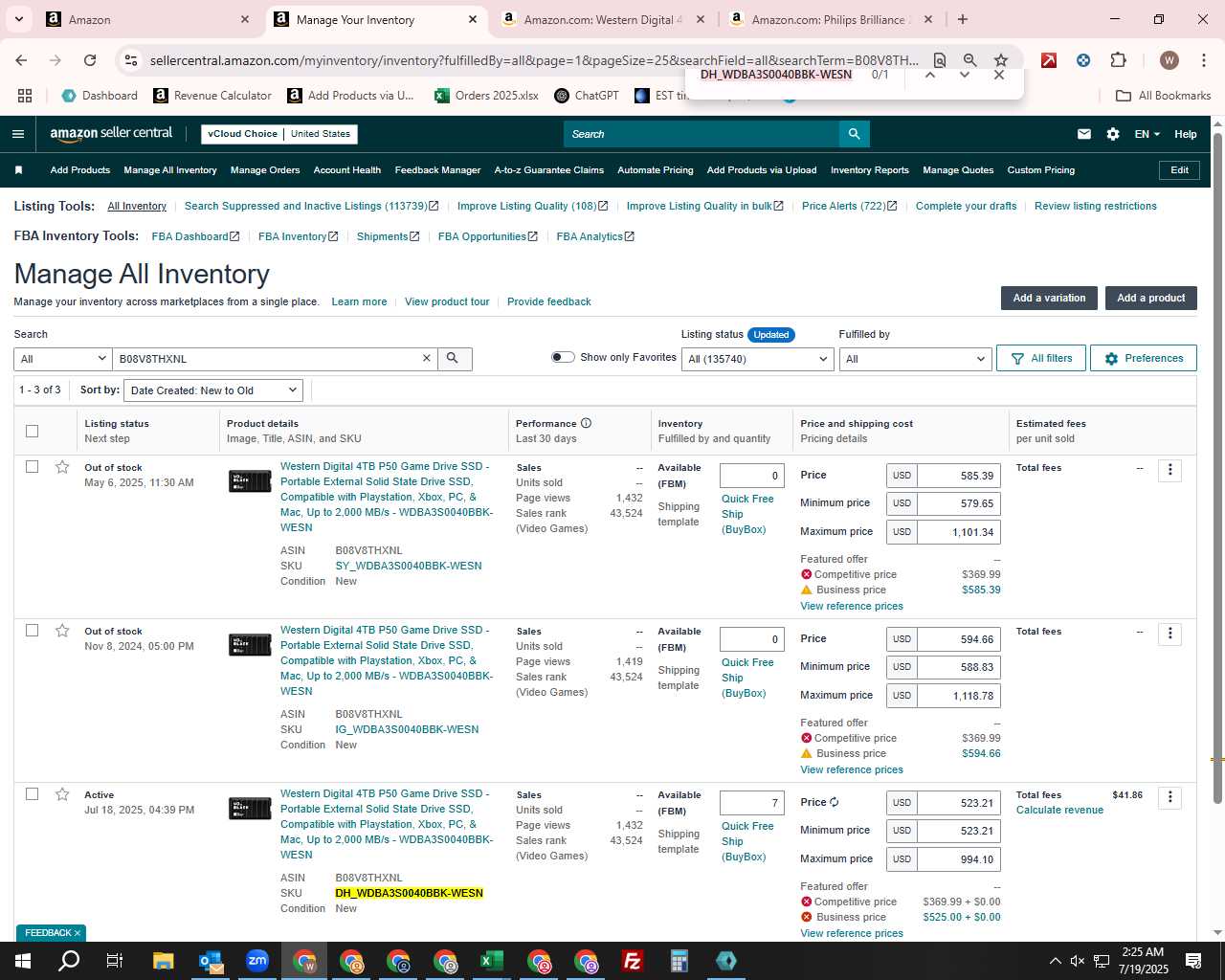This screenshot has width=1225, height=980.
Task: Click product thumbnail of DH_WDBA3S0040BBK-WESN listing
Action: click(x=250, y=809)
